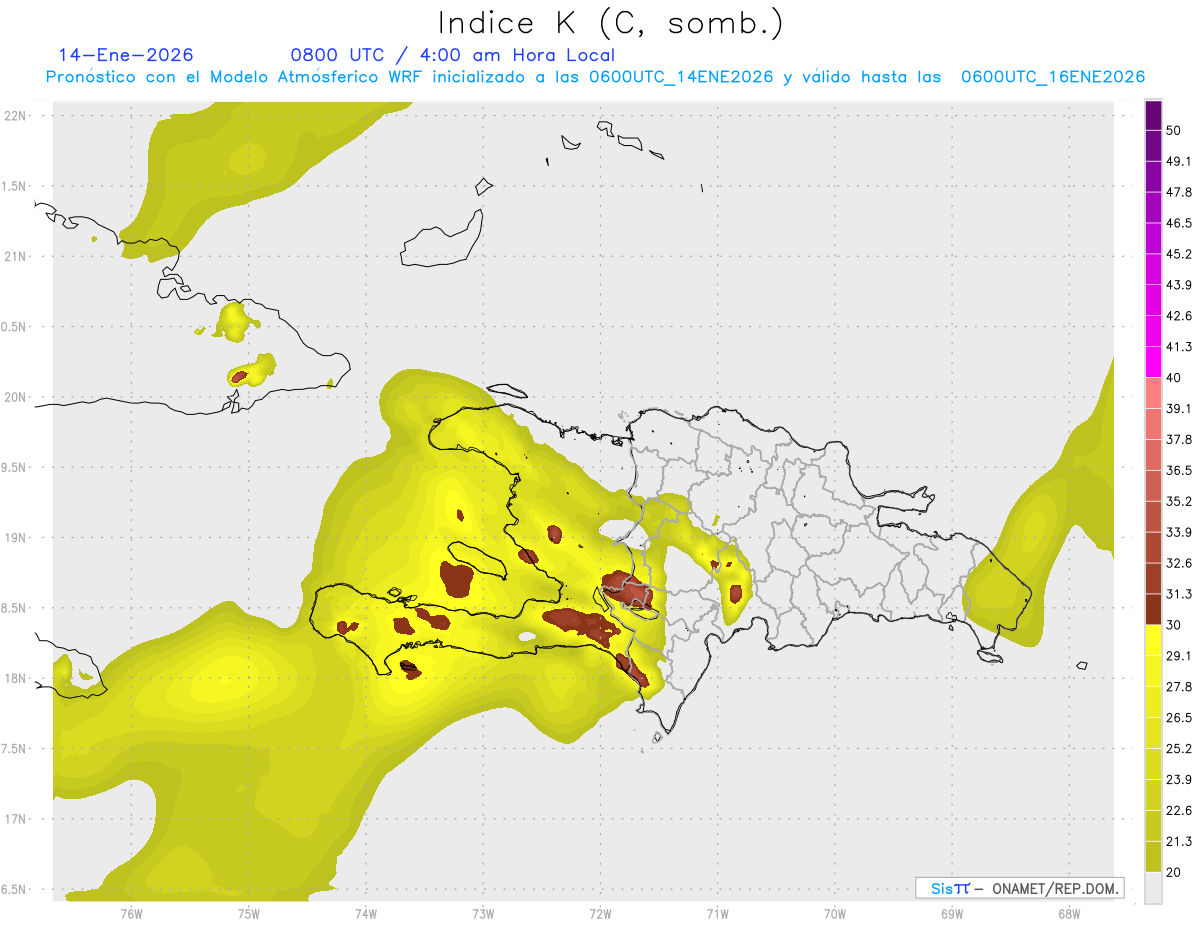Screen dimensions: 1200x927
Task: Select the dark brown swatch between 30 and 31.3
Action: [x=1153, y=609]
